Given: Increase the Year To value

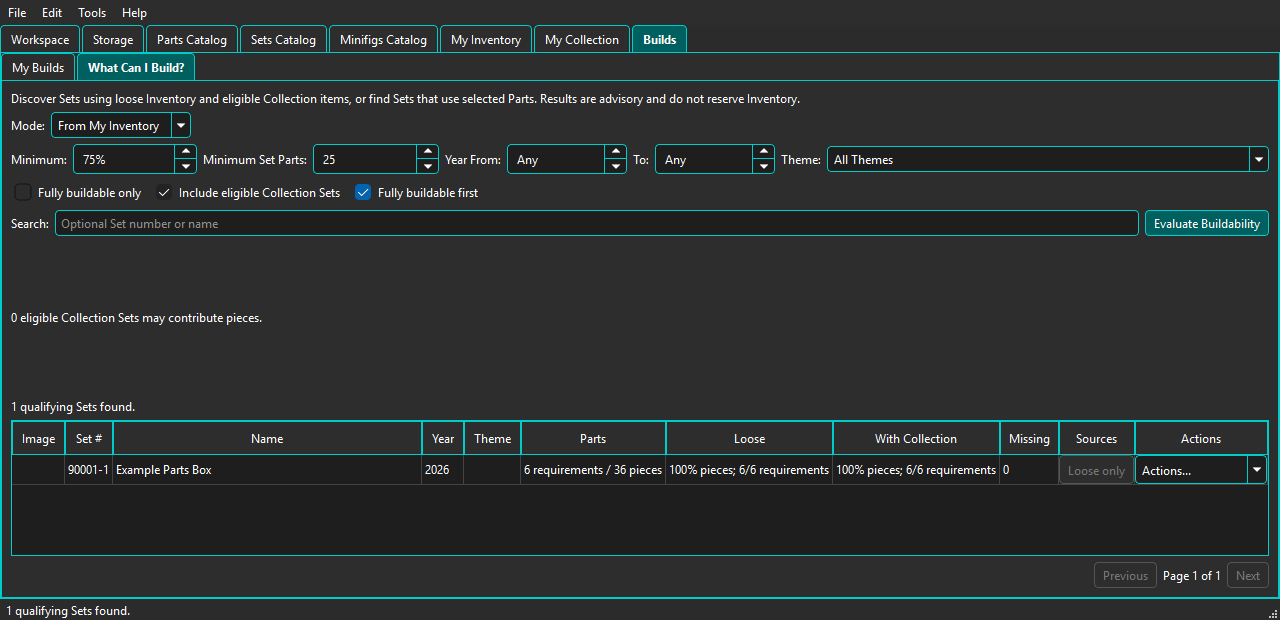Looking at the screenshot, I should point(764,152).
